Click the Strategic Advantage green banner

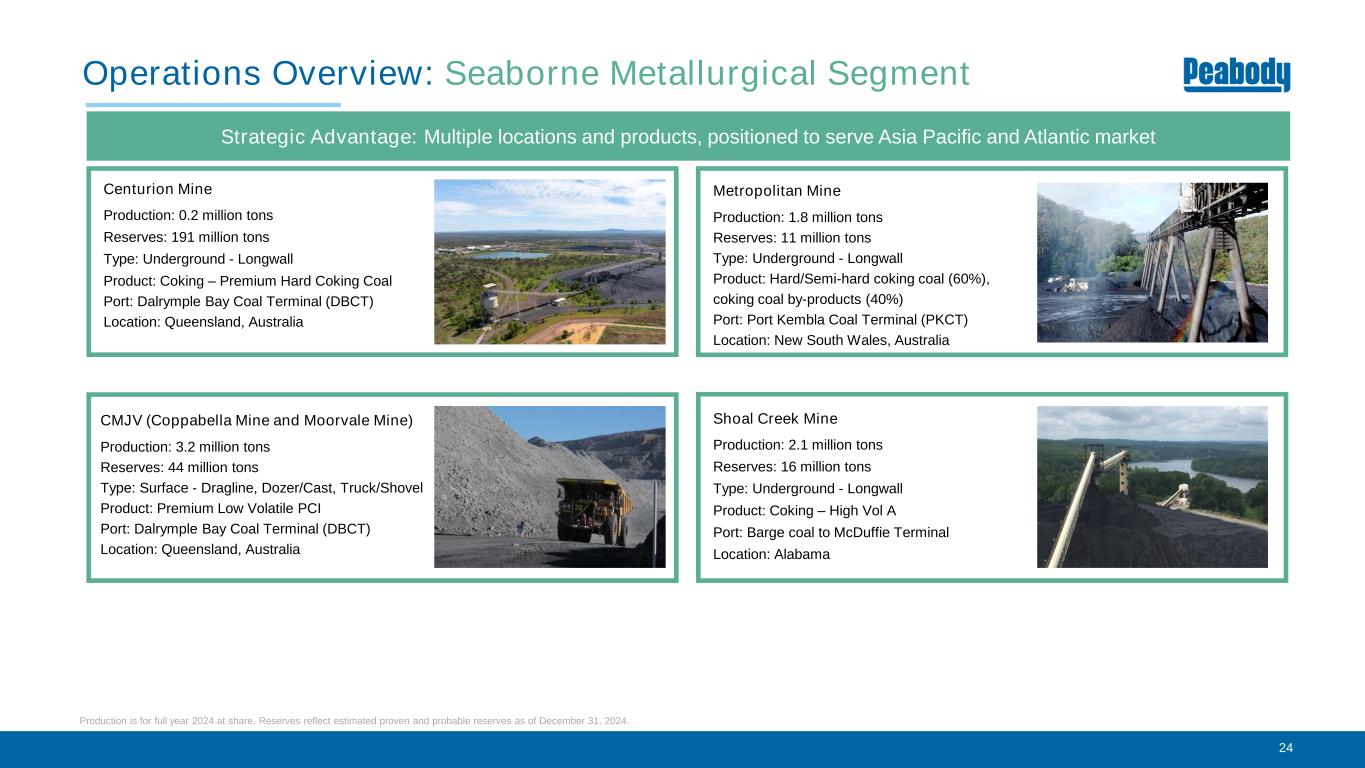click(687, 137)
